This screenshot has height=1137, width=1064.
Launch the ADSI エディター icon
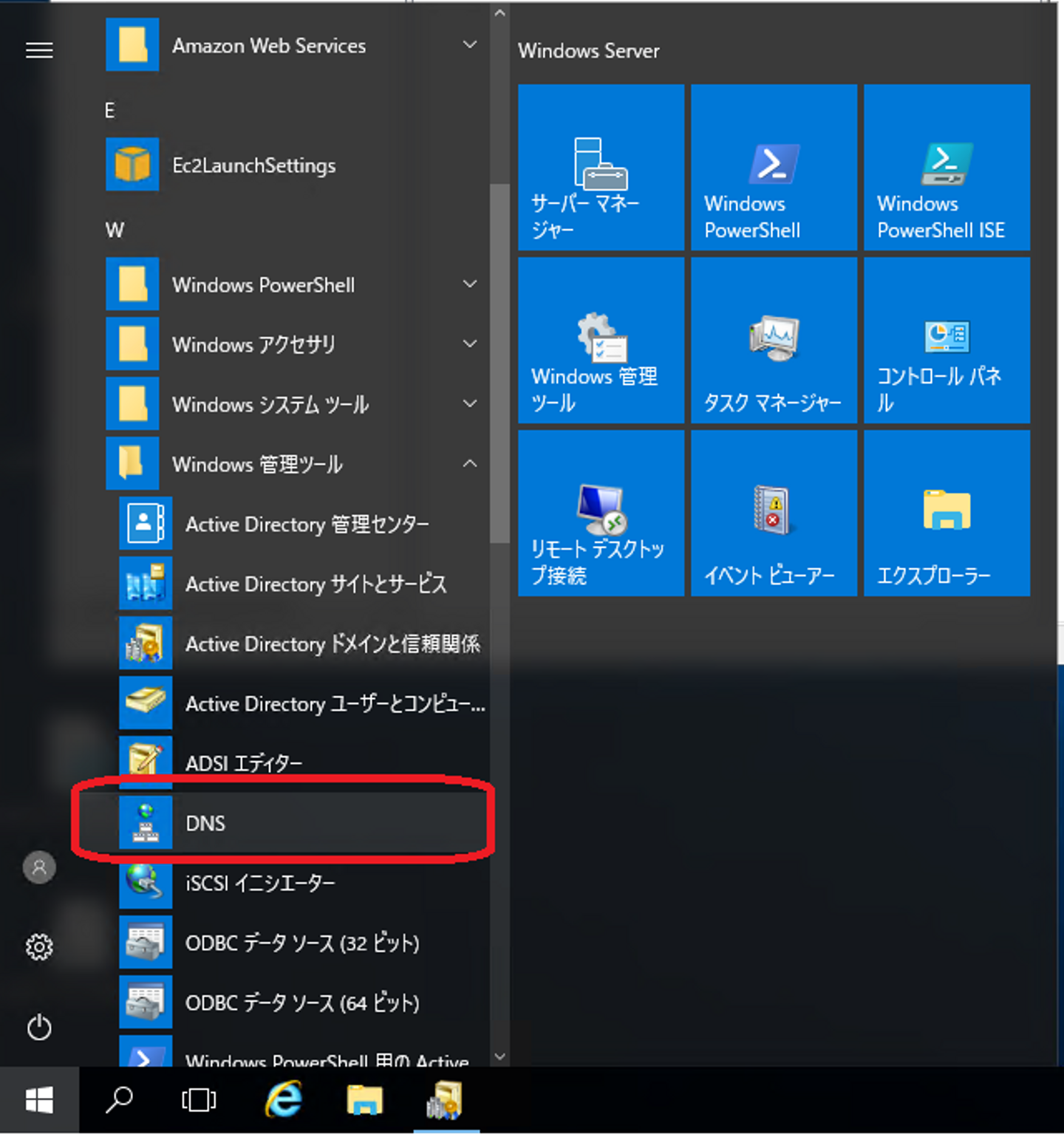pyautogui.click(x=146, y=763)
